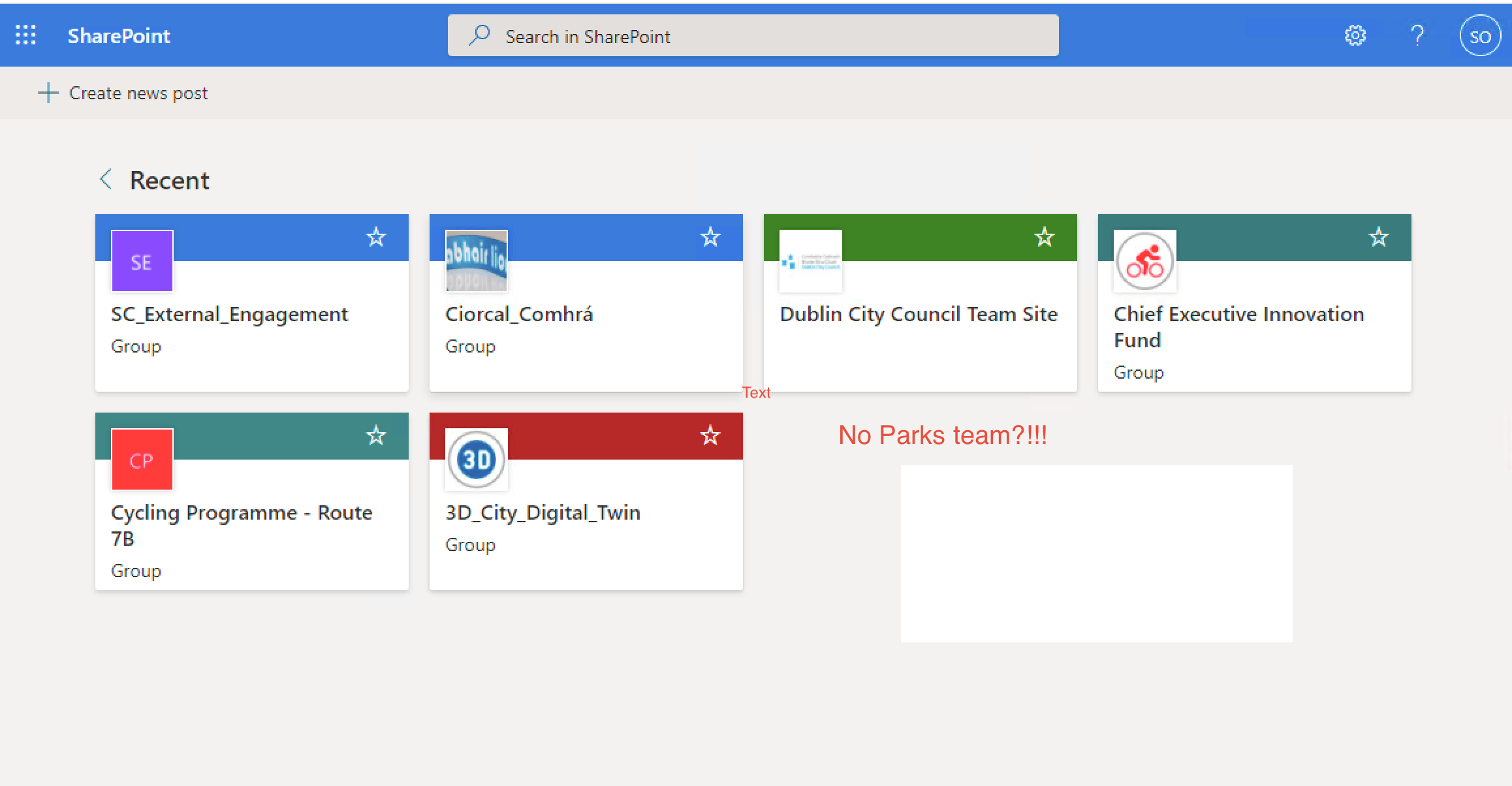Image resolution: width=1512 pixels, height=786 pixels.
Task: Click the red CP site logo
Action: coord(142,460)
